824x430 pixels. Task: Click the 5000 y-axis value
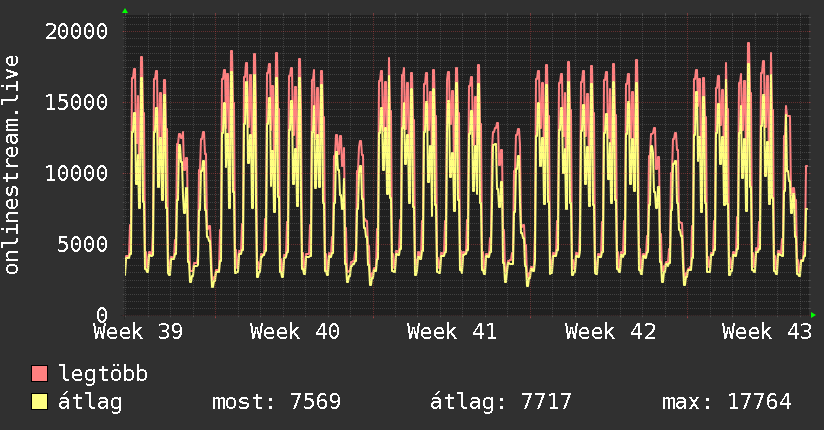(83, 244)
